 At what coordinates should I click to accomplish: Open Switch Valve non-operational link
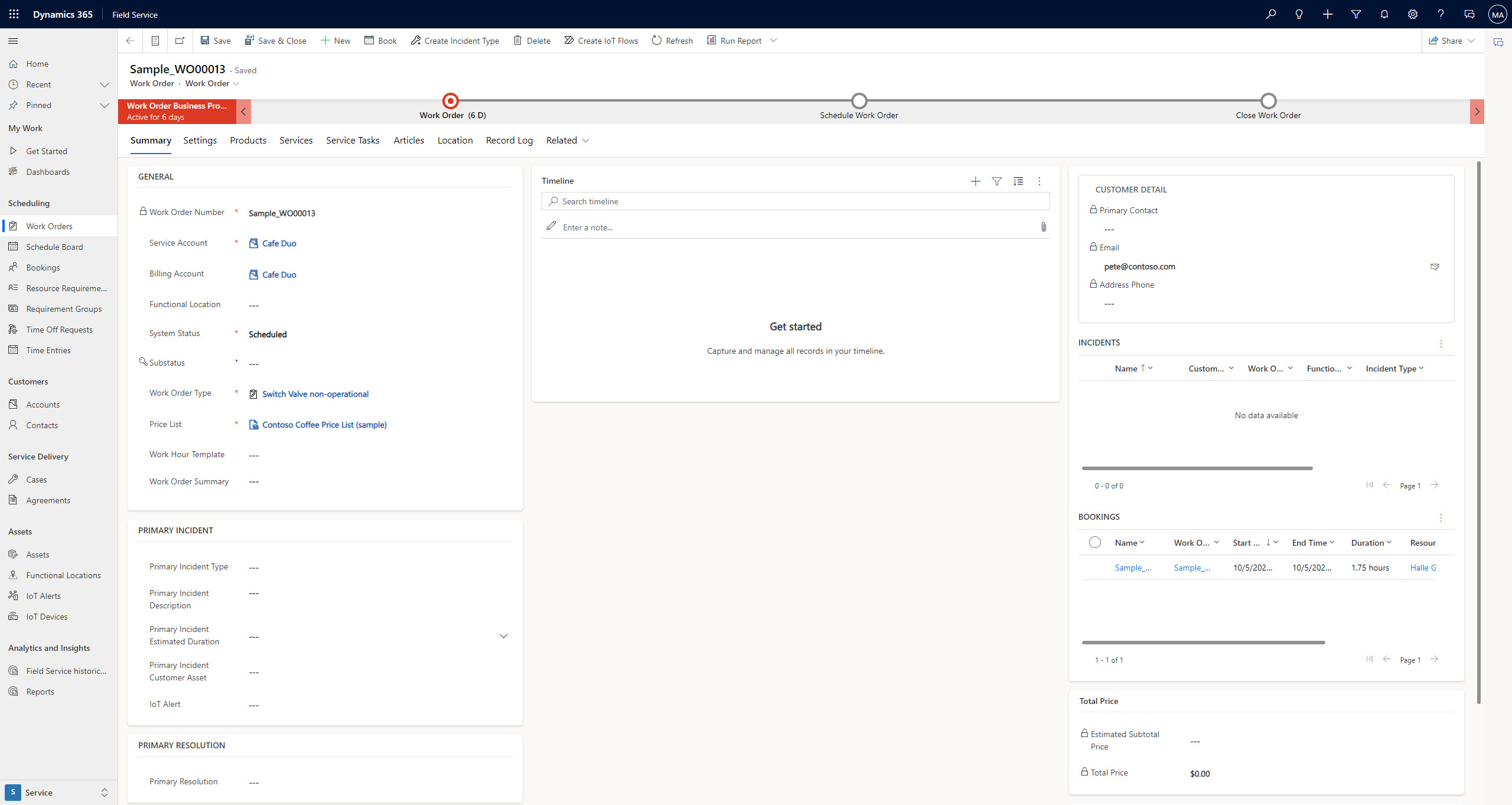(315, 394)
